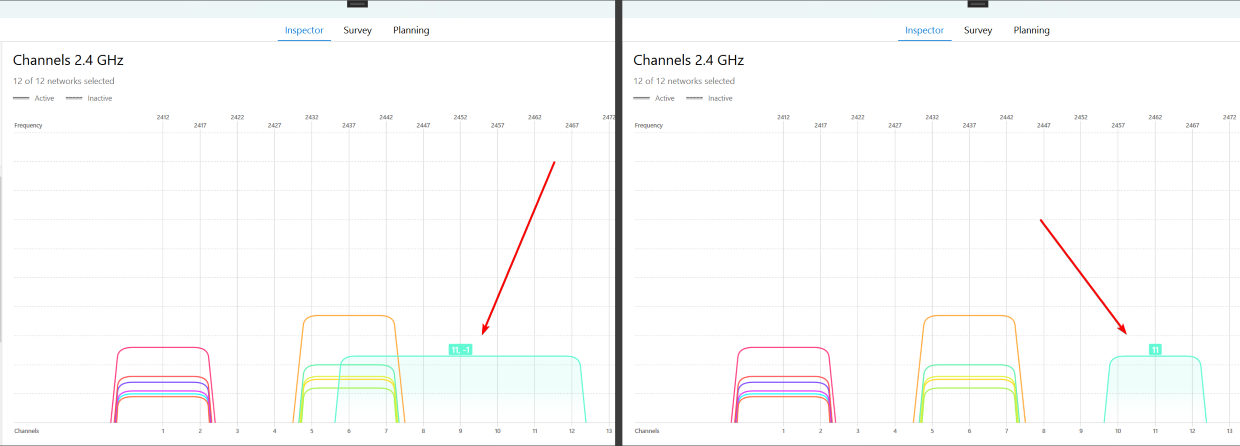The height and width of the screenshot is (446, 1240).
Task: Click the 2462 frequency label in the right chart
Action: click(x=1155, y=117)
